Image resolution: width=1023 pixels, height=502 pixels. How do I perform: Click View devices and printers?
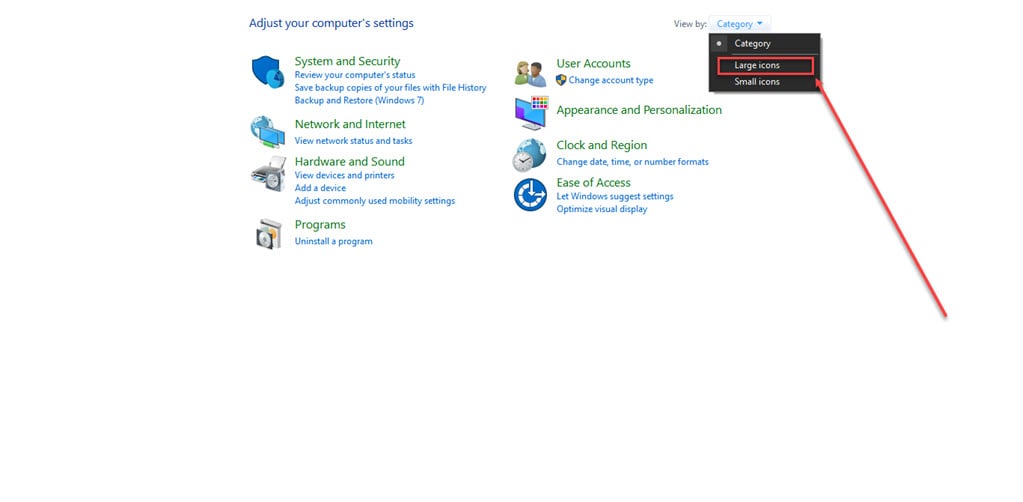coord(344,176)
